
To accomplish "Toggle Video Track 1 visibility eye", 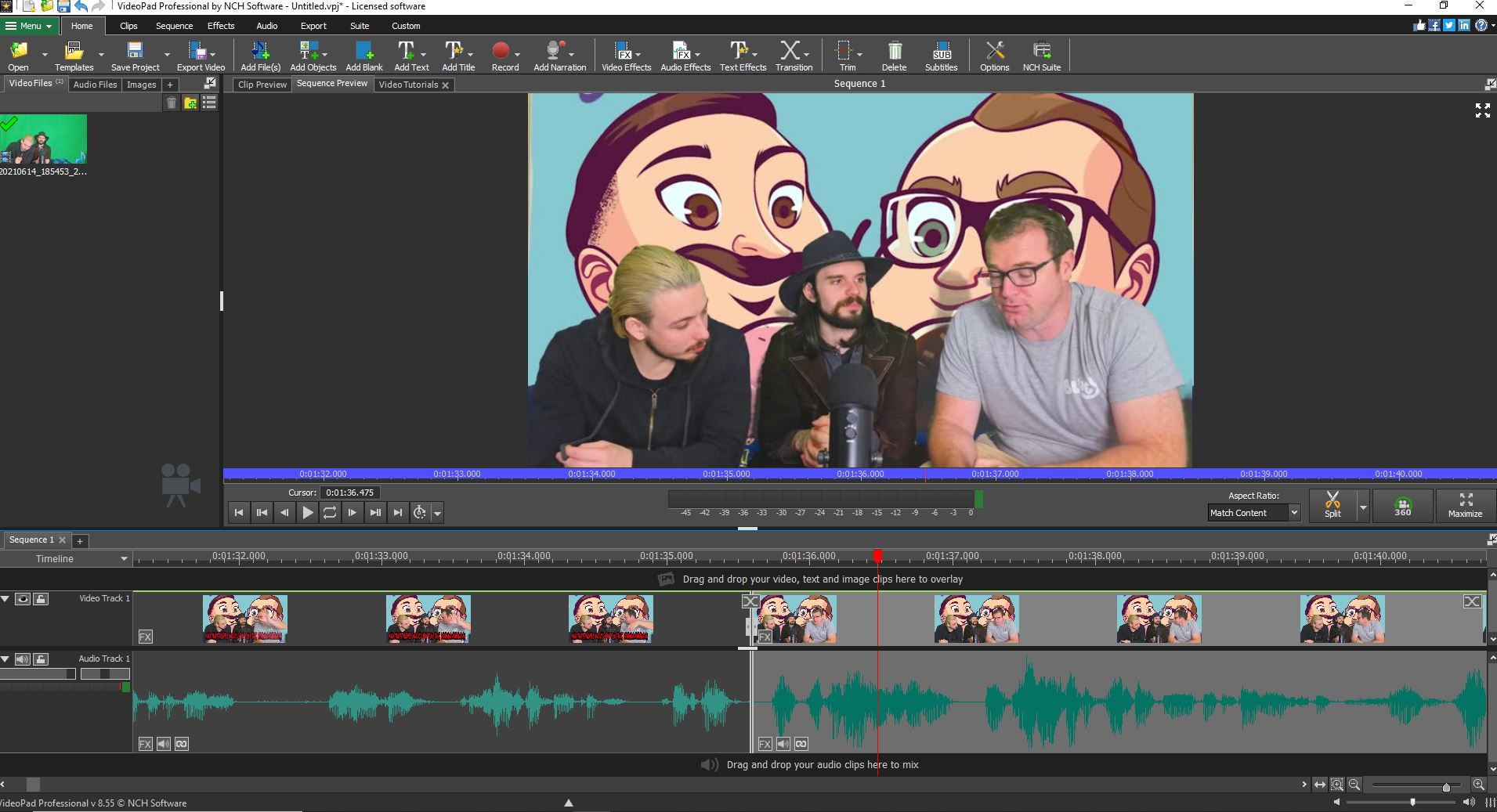I will [x=23, y=599].
